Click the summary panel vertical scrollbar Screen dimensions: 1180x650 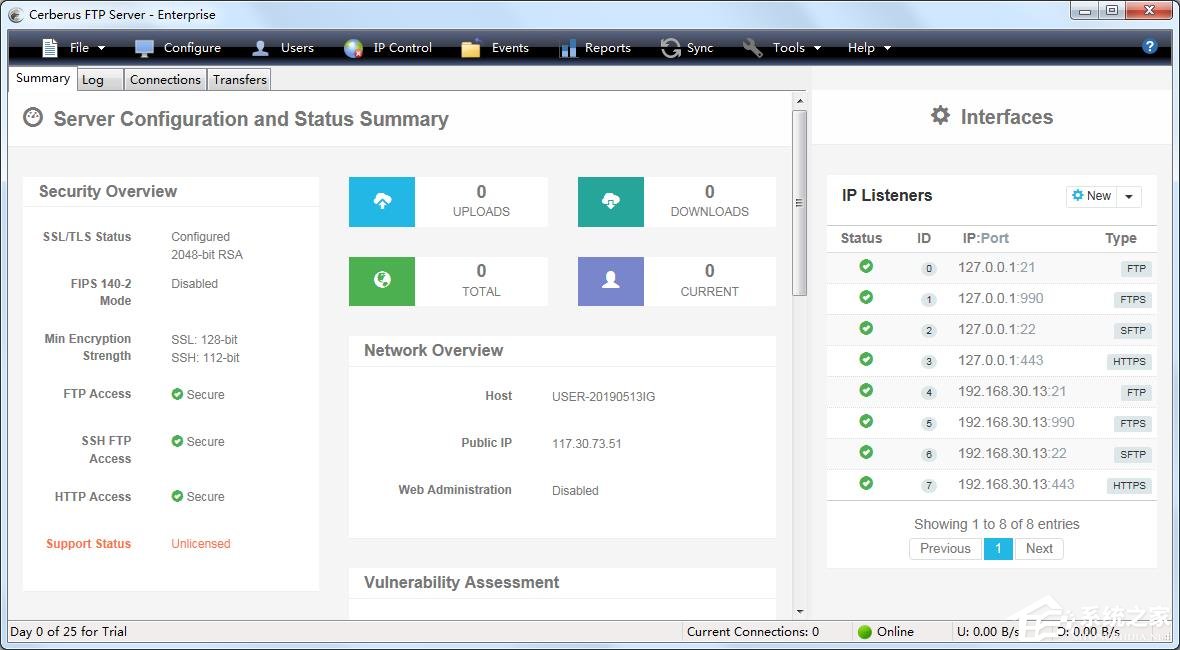point(799,202)
